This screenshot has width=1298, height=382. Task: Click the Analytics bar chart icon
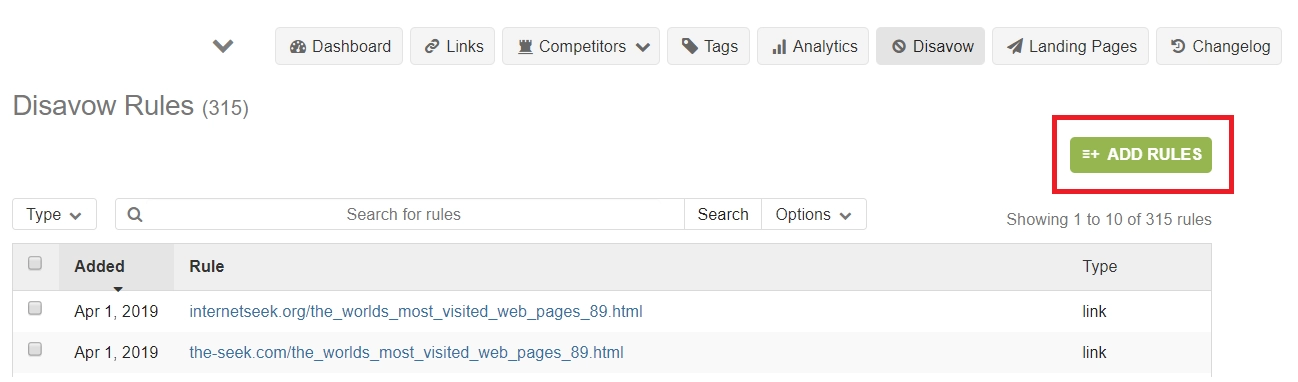click(779, 46)
